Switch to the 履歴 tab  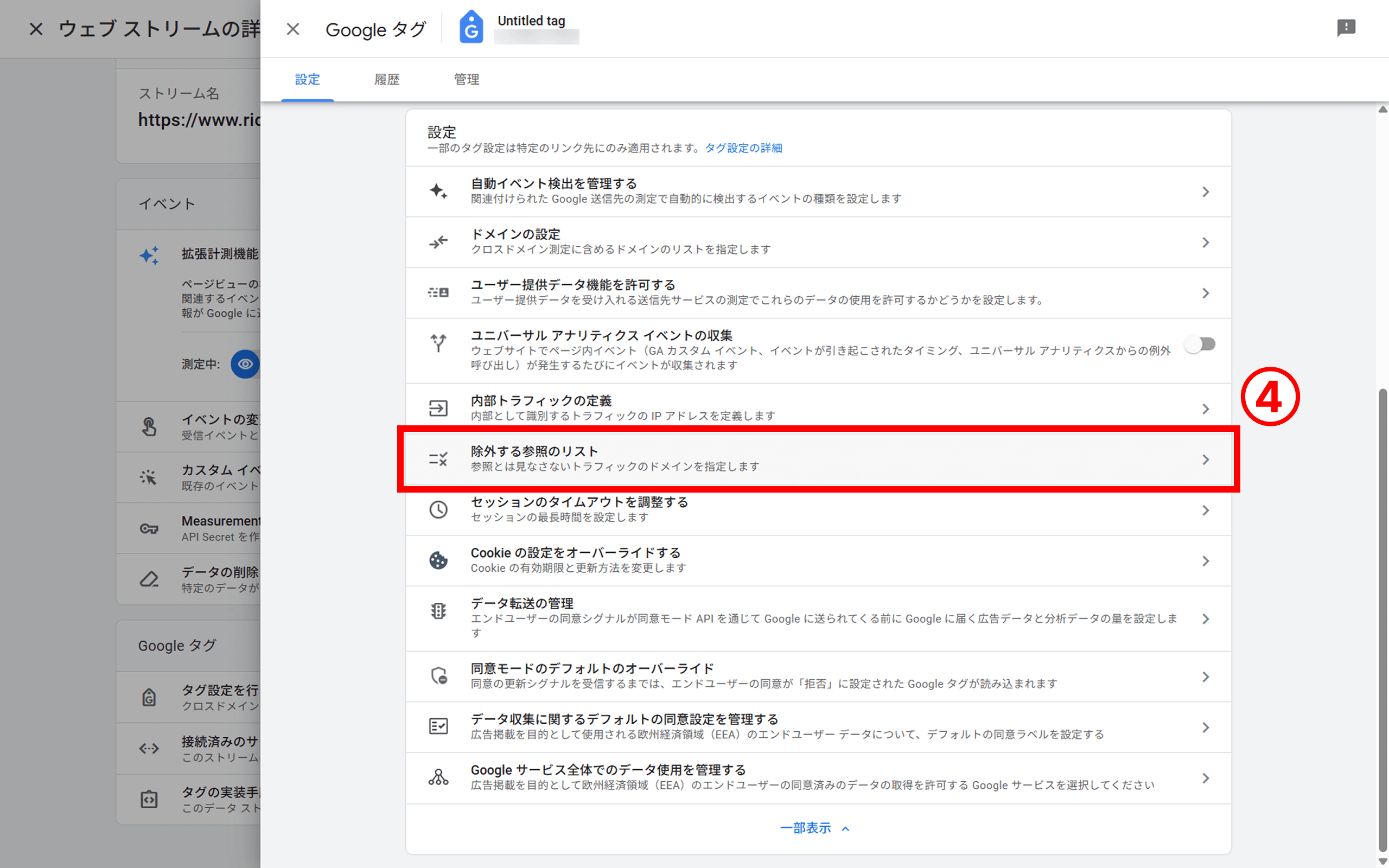tap(387, 79)
